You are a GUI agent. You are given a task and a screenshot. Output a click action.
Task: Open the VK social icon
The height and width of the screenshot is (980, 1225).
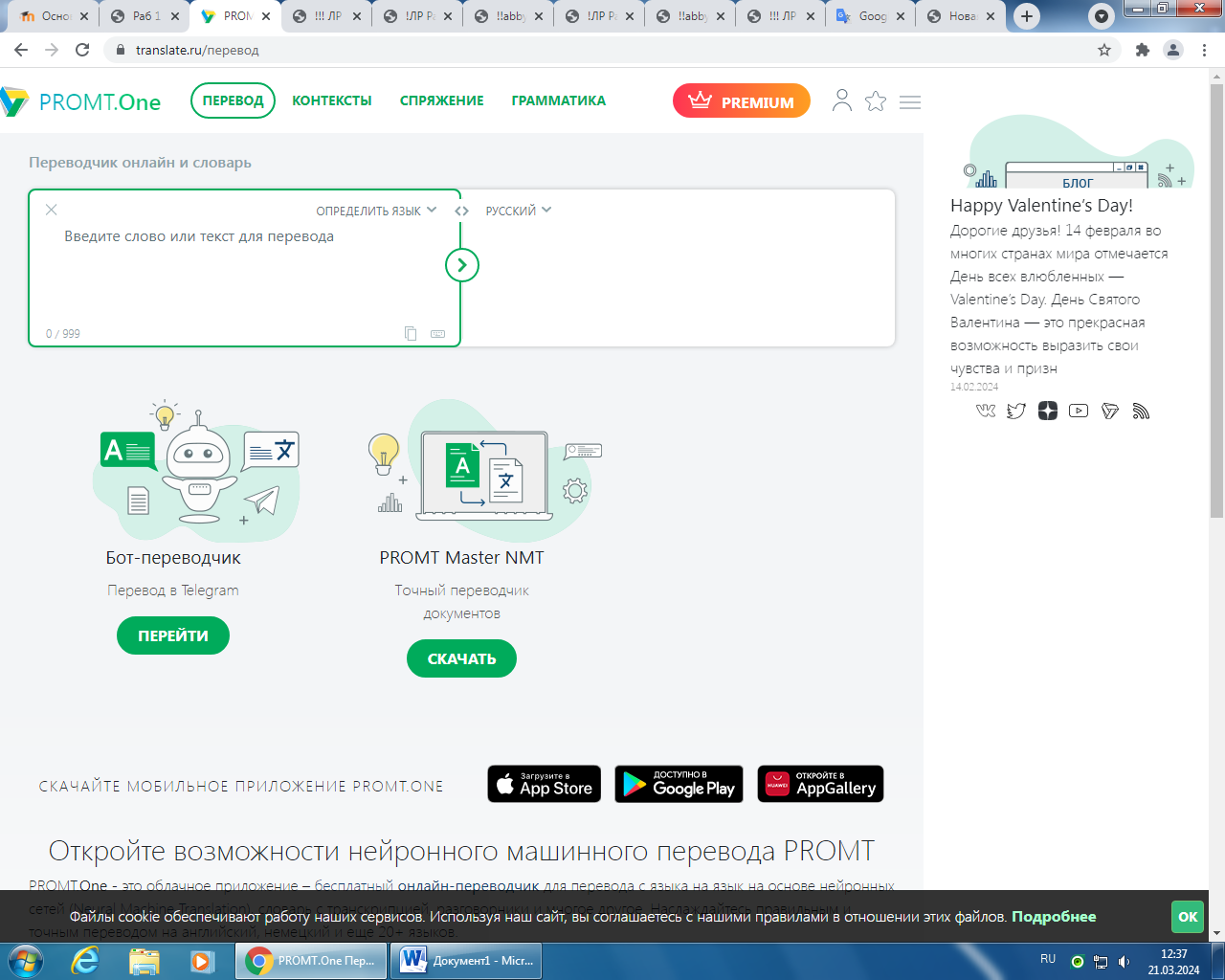pos(986,411)
